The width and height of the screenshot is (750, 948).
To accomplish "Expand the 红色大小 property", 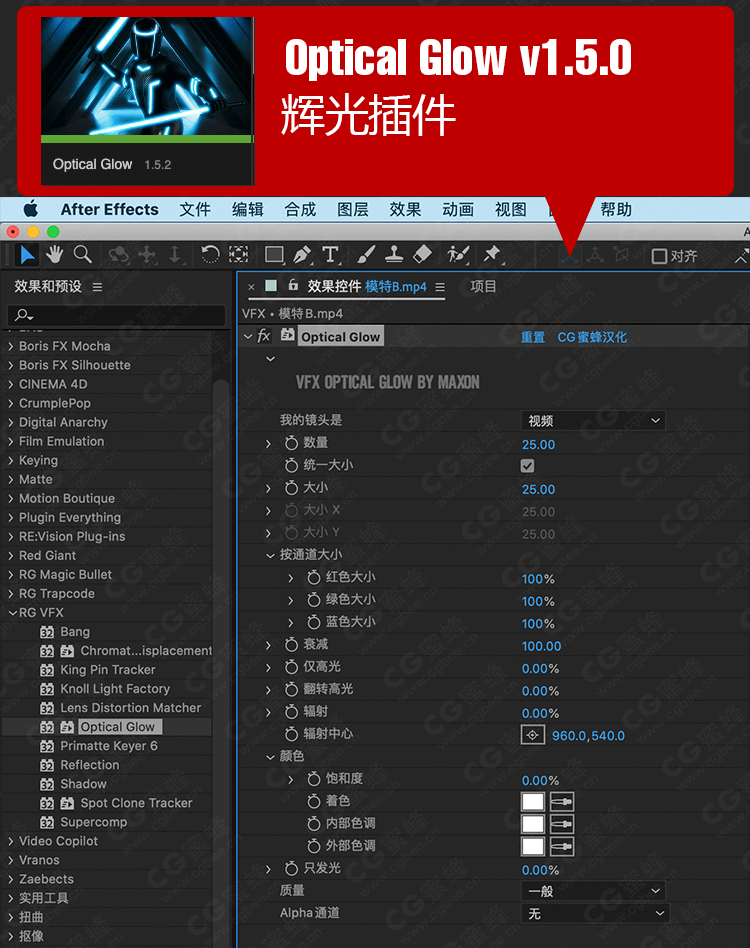I will [291, 578].
